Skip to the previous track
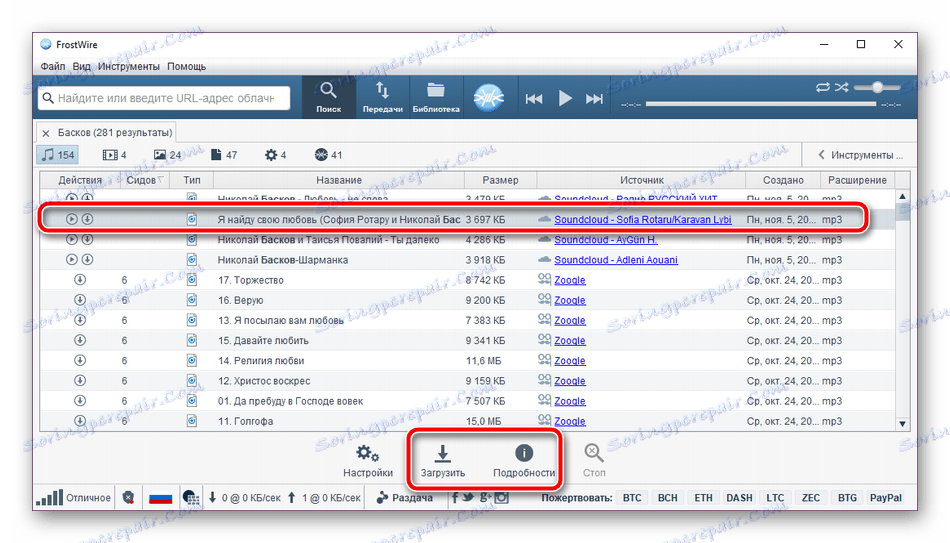 click(534, 99)
